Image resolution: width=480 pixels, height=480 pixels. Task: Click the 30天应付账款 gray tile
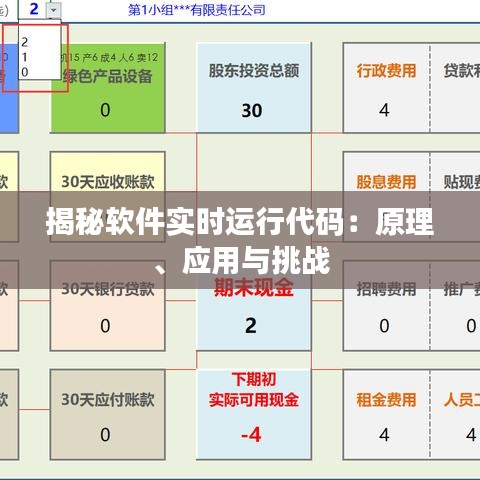coord(108,415)
